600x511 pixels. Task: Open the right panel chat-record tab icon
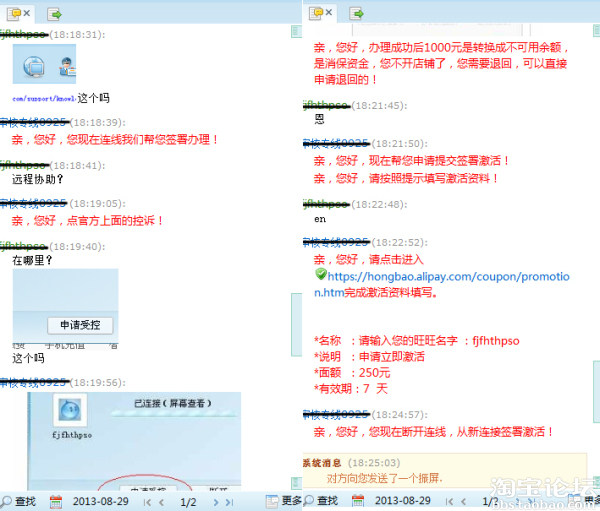coord(316,13)
